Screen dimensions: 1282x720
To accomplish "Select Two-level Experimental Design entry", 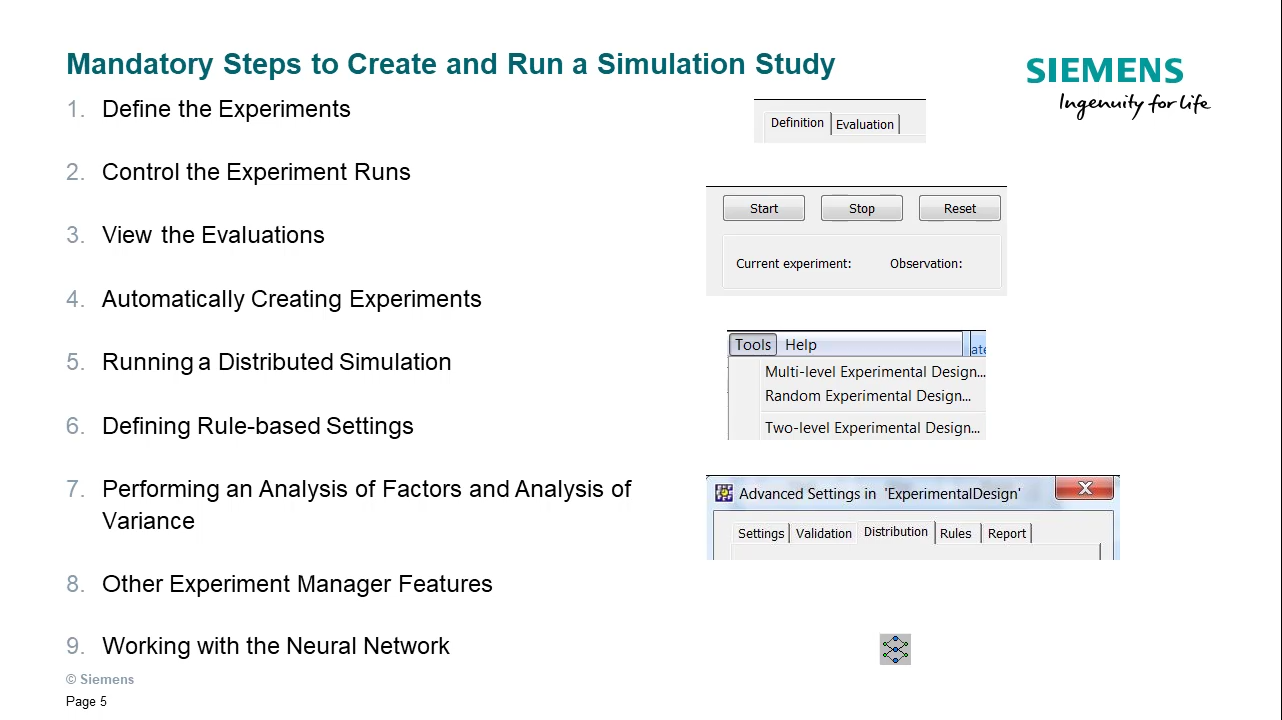I will coord(872,427).
